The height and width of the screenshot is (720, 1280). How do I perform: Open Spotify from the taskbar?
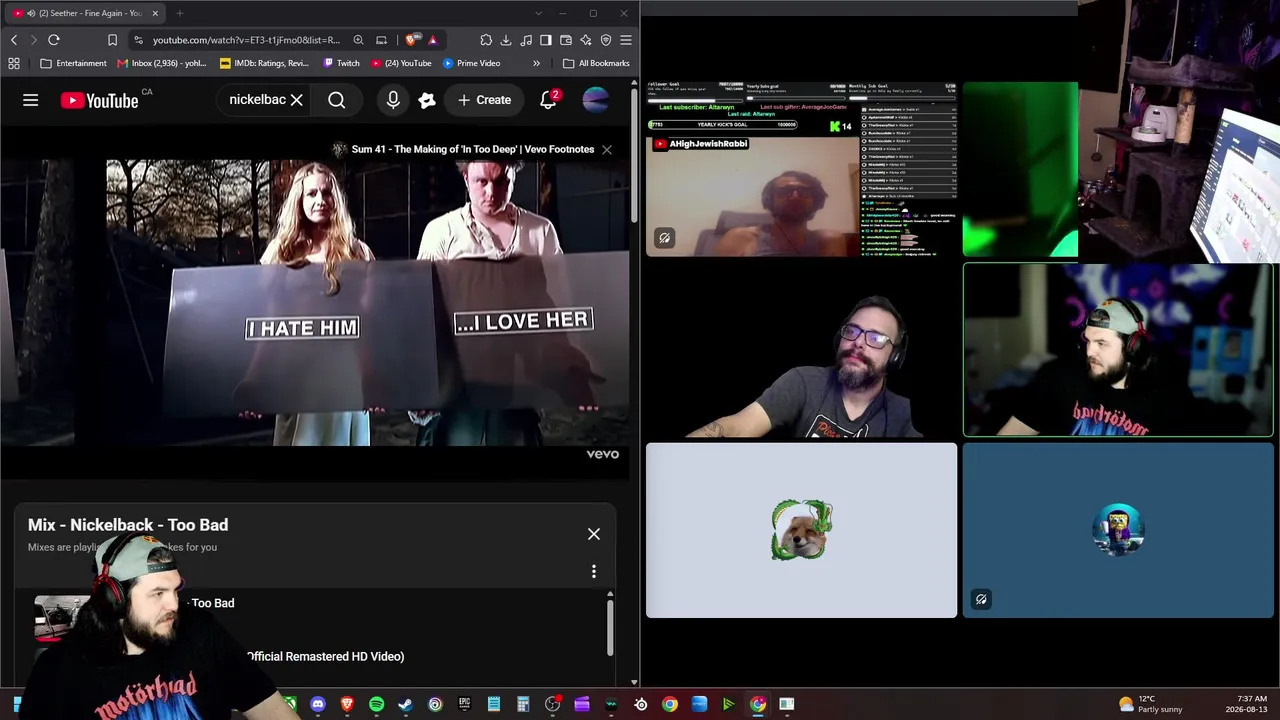(x=376, y=704)
